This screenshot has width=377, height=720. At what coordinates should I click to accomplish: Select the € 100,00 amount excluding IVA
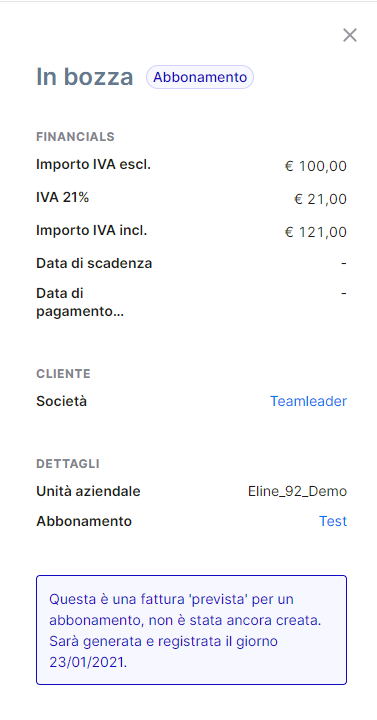pyautogui.click(x=315, y=166)
